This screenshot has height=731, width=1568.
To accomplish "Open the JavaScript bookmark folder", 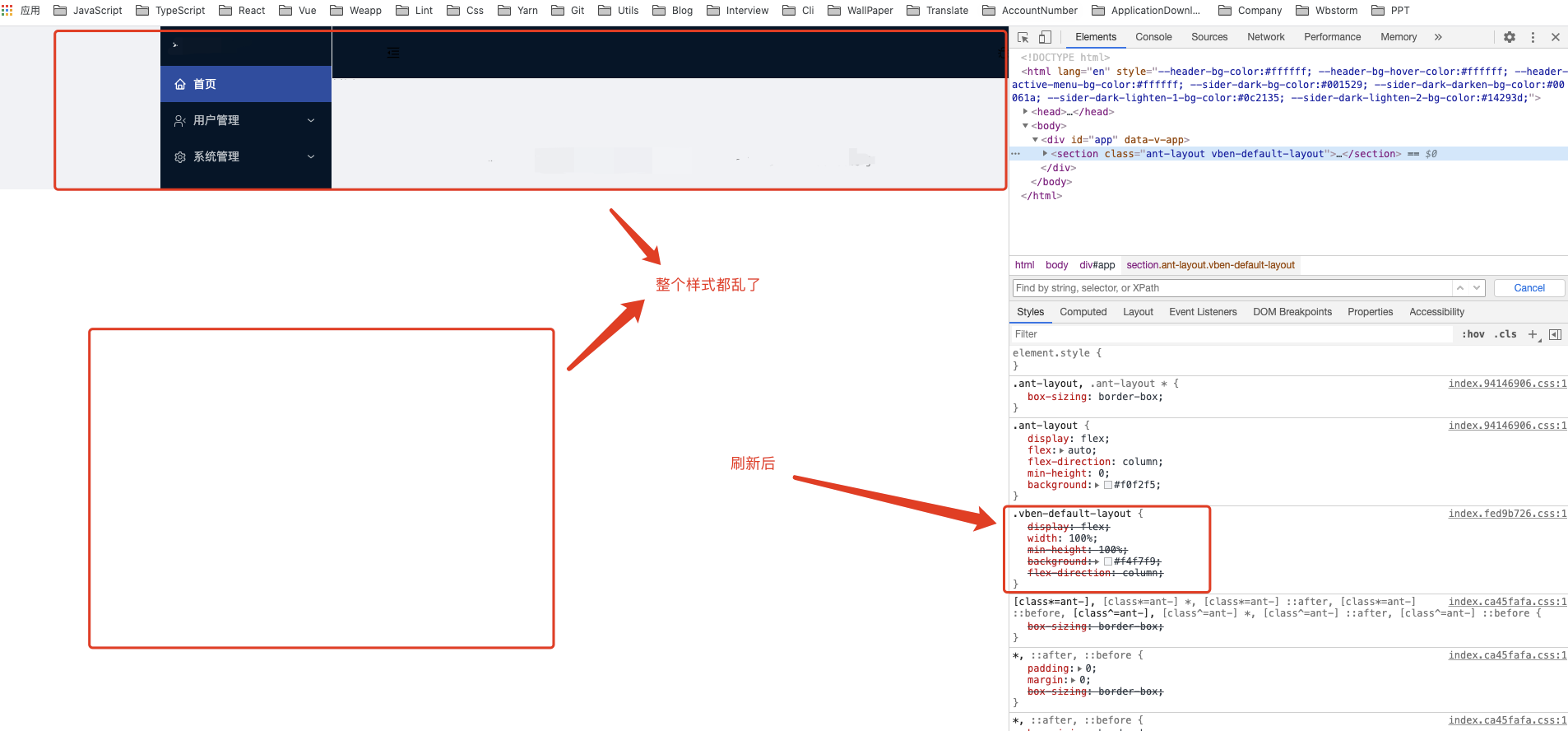I will pos(88,11).
